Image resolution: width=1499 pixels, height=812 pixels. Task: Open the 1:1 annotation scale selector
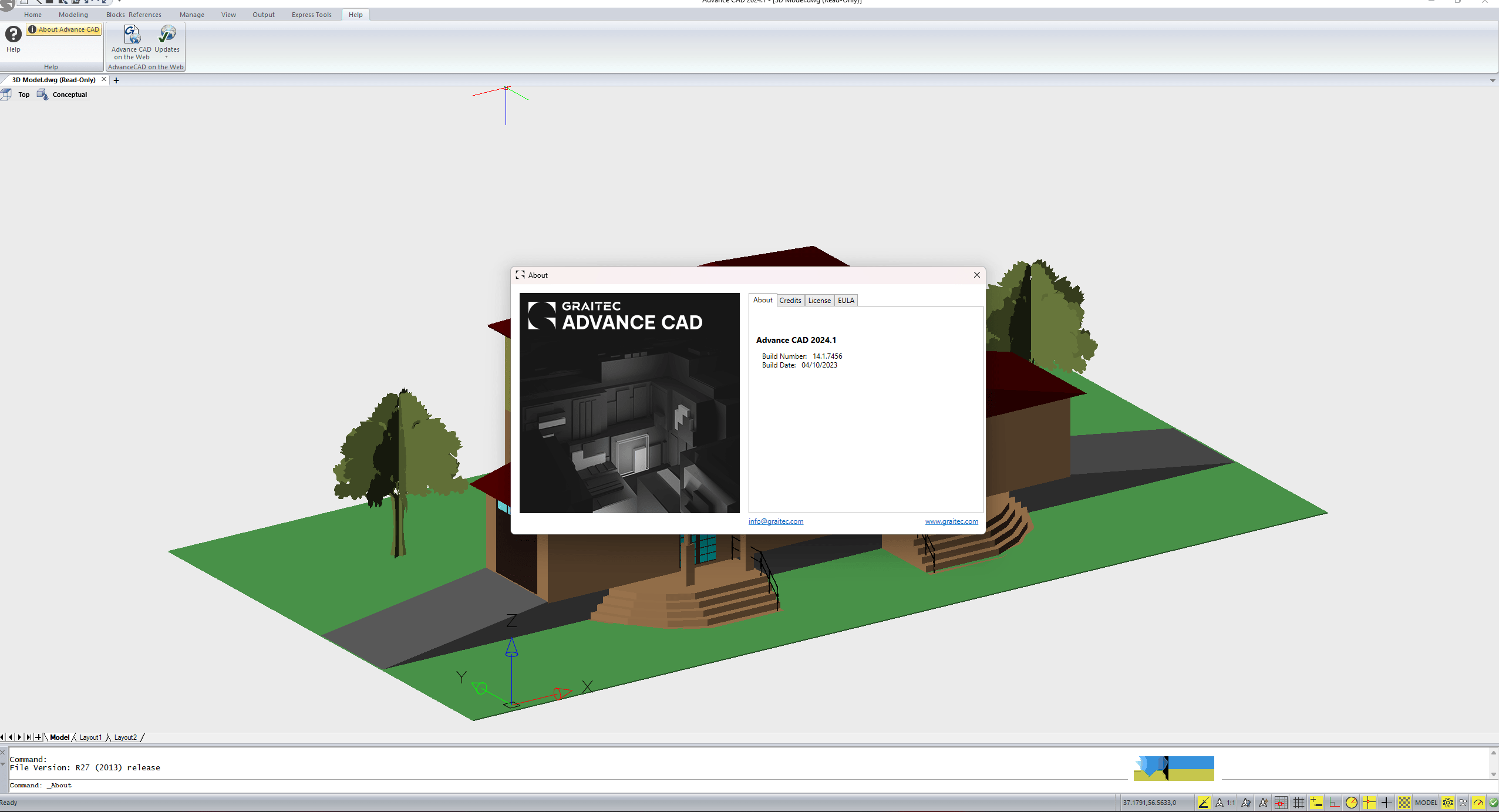(x=1226, y=803)
